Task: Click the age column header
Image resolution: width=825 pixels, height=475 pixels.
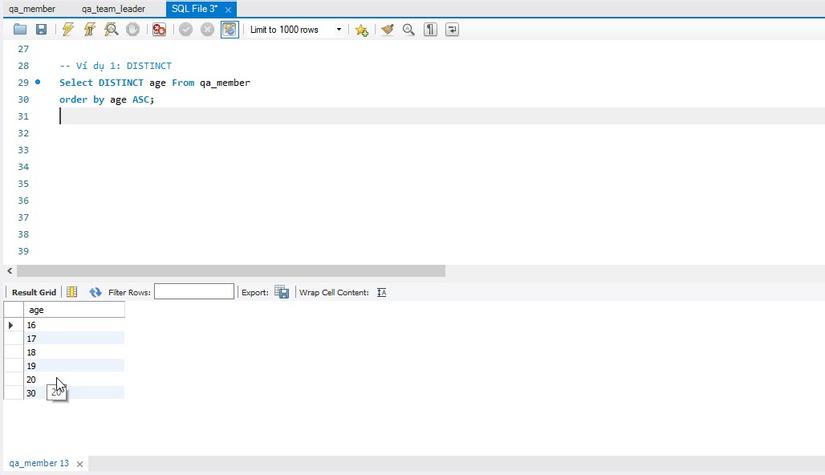Action: point(74,310)
